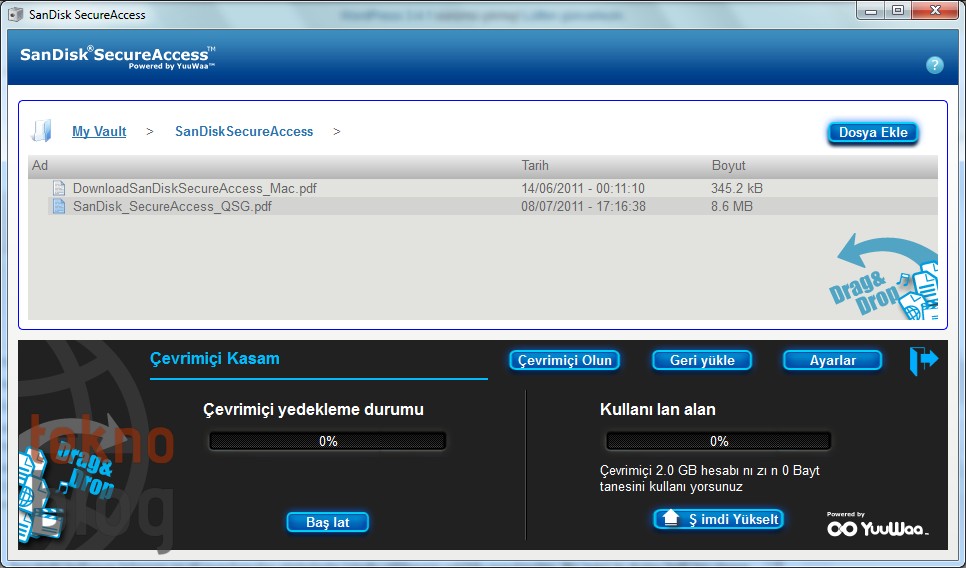Click date 08/07/2011 - 17:16:38
Screen dimensions: 966x568
tap(583, 206)
